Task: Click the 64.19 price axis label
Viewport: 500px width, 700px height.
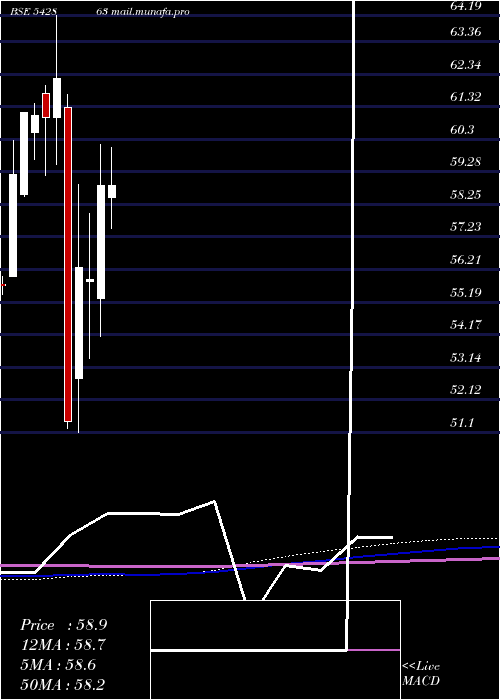Action: click(467, 6)
